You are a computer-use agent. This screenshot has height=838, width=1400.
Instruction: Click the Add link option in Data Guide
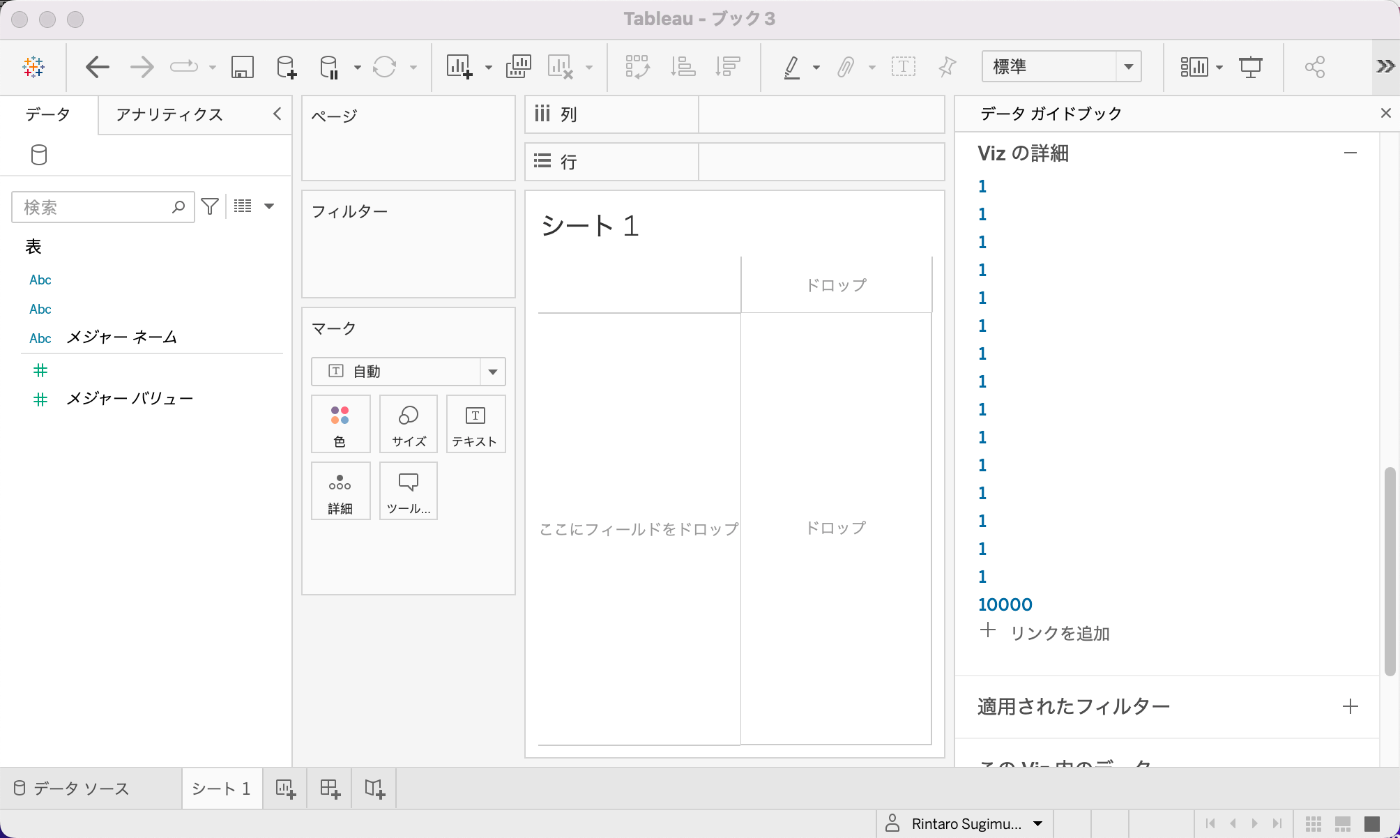(x=1044, y=633)
